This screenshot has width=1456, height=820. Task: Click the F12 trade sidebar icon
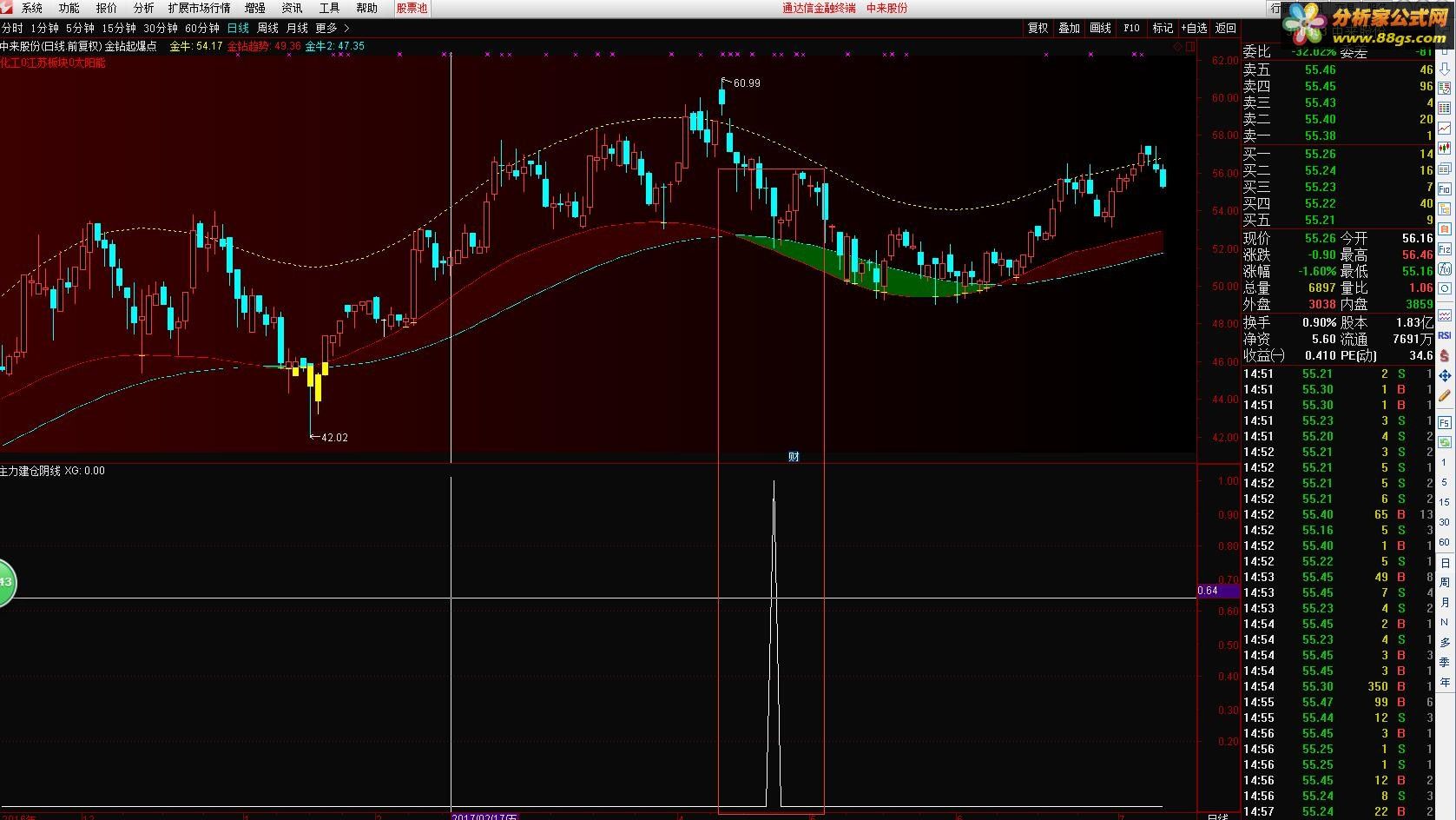pos(1445,248)
